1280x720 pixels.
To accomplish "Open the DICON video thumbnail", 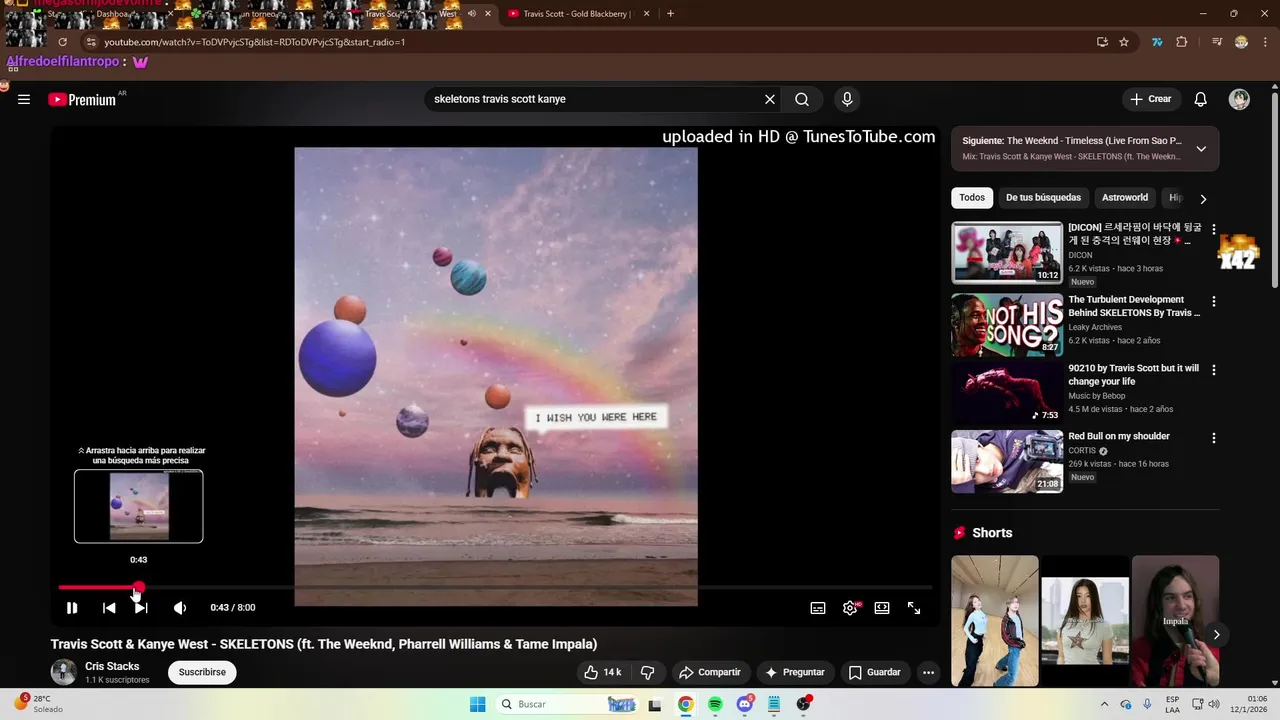I will point(1007,253).
